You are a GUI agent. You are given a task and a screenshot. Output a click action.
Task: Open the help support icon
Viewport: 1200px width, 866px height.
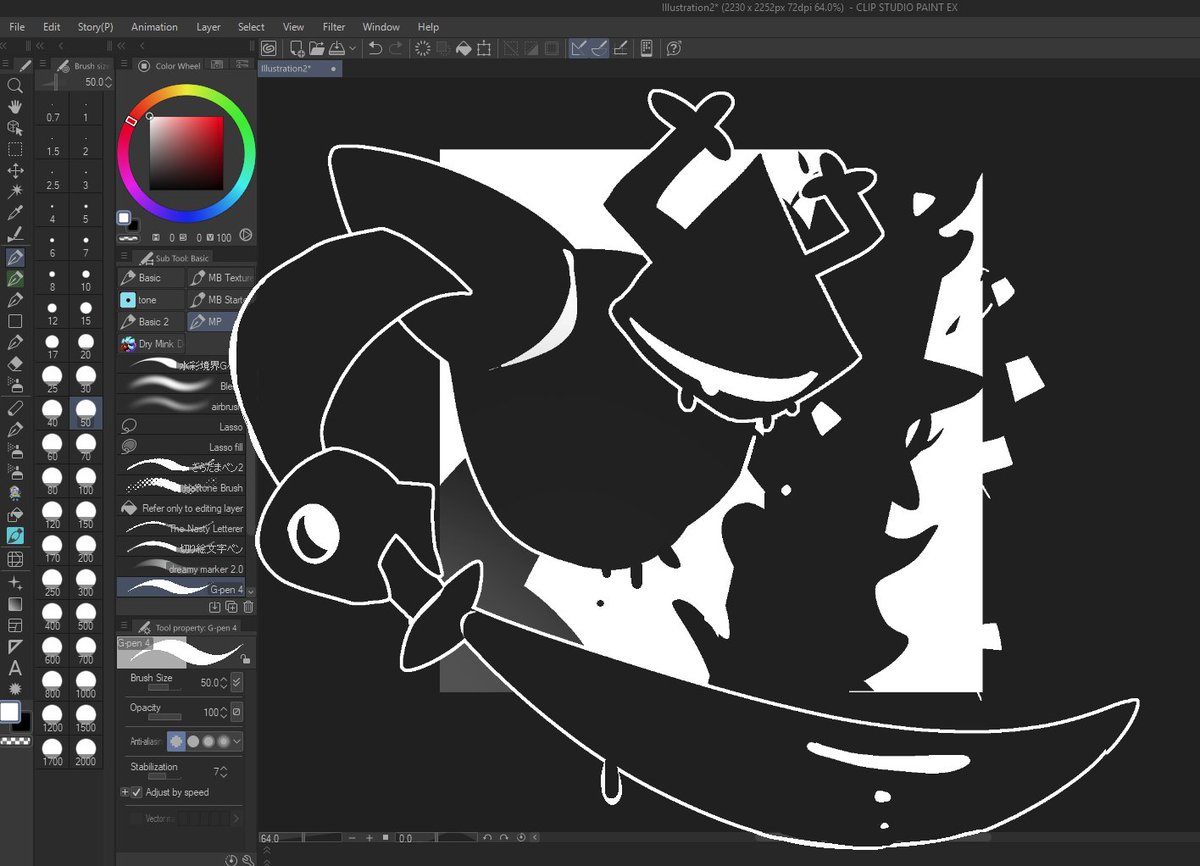(x=674, y=48)
